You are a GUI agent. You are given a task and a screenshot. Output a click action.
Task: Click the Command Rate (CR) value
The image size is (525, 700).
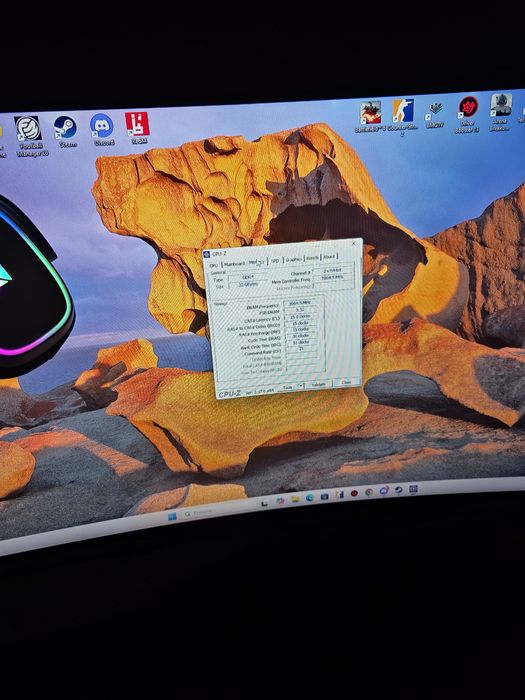click(x=301, y=349)
